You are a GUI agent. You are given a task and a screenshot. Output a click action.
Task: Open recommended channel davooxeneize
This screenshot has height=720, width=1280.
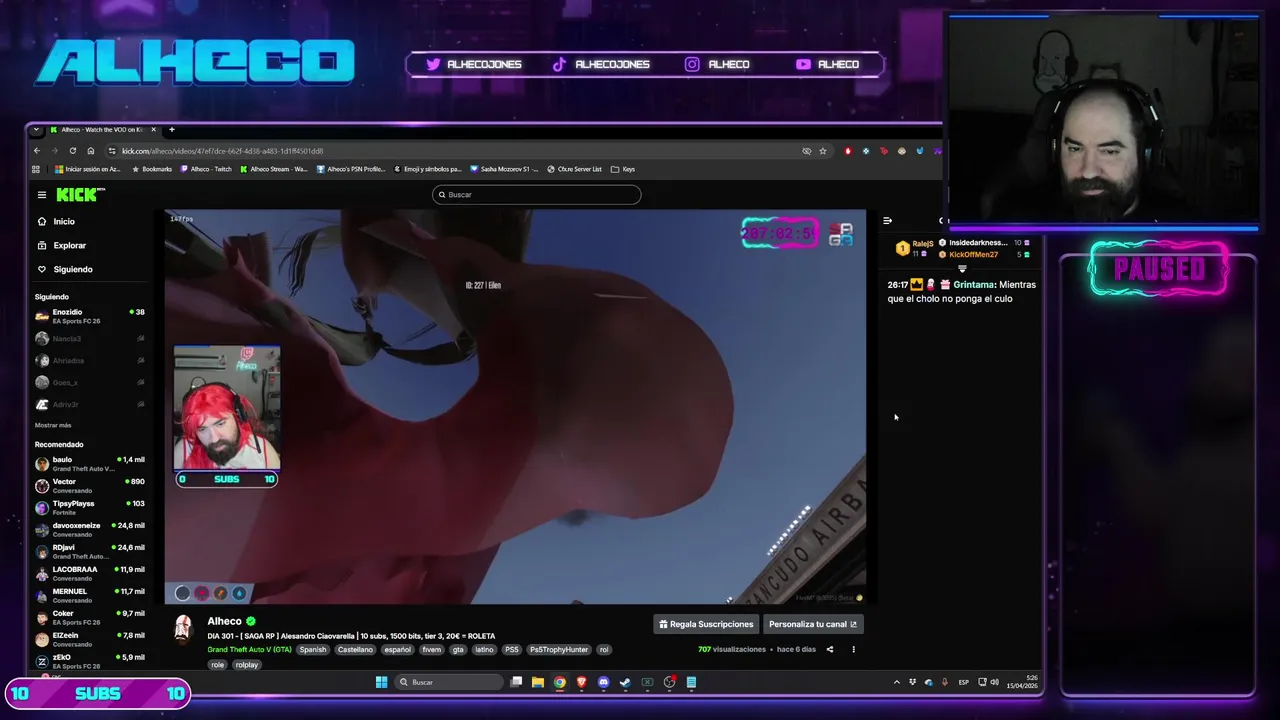tap(90, 529)
